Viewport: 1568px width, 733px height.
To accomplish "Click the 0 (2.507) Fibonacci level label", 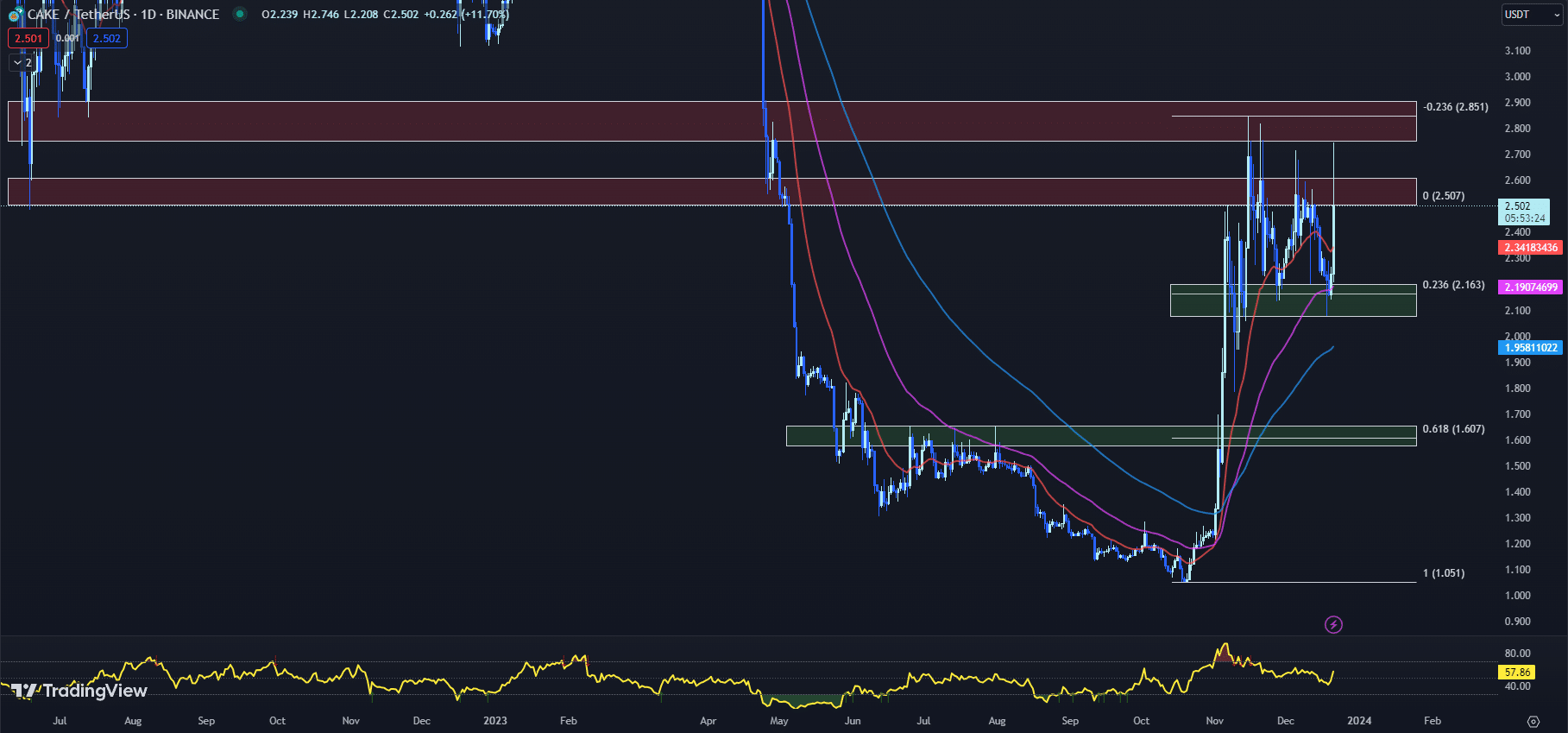I will [x=1444, y=196].
